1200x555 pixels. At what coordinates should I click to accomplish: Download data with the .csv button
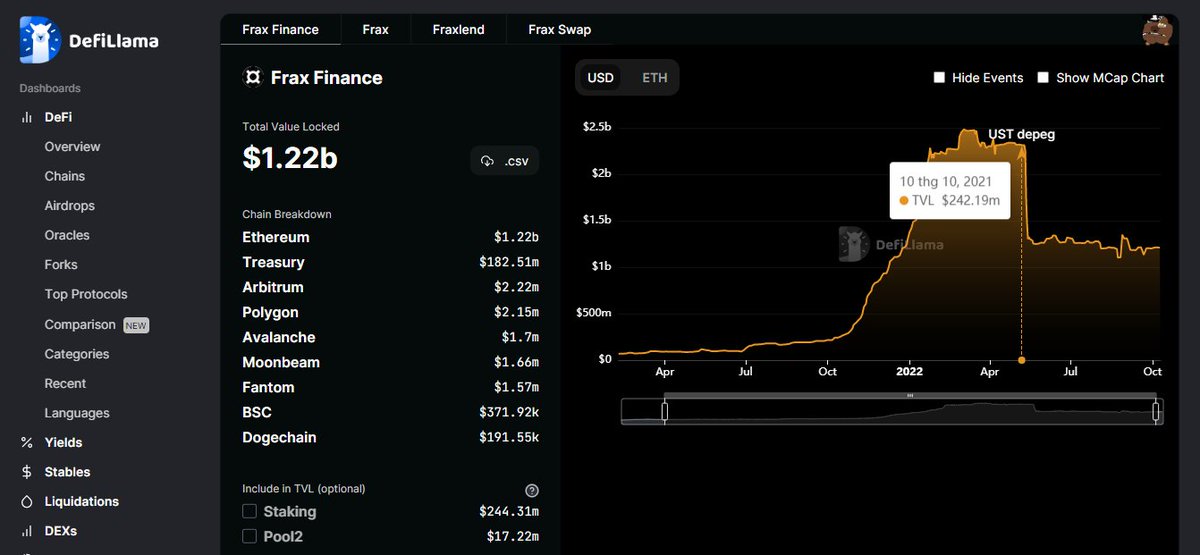coord(505,161)
